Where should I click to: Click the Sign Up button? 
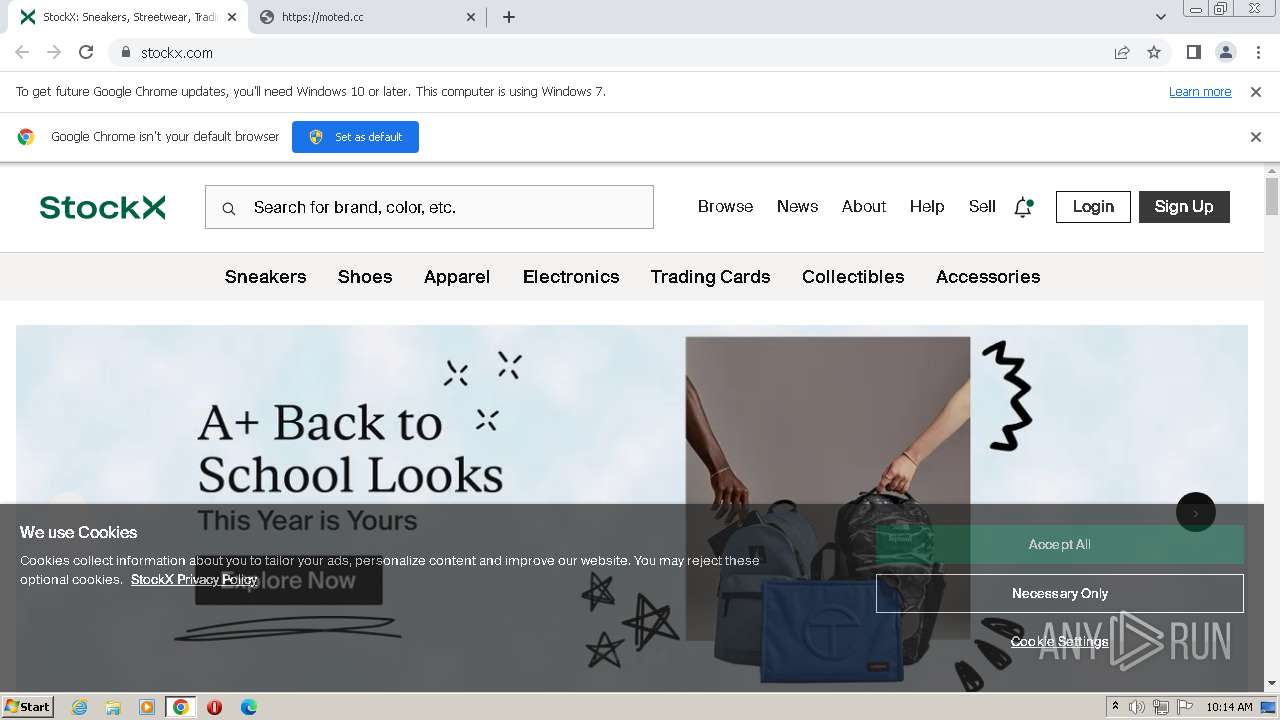1184,207
